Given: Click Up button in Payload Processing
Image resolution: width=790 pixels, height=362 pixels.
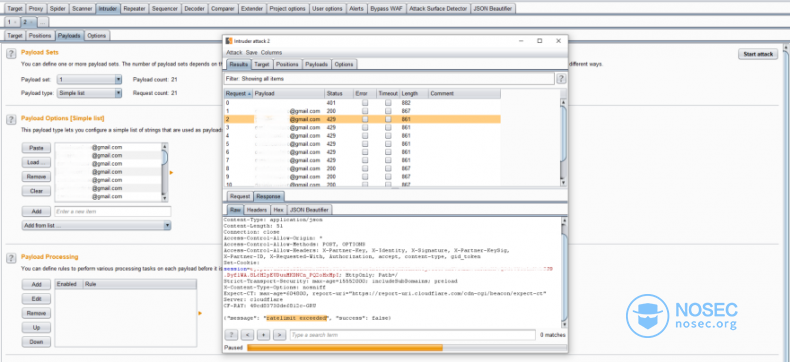Looking at the screenshot, I should coord(36,328).
